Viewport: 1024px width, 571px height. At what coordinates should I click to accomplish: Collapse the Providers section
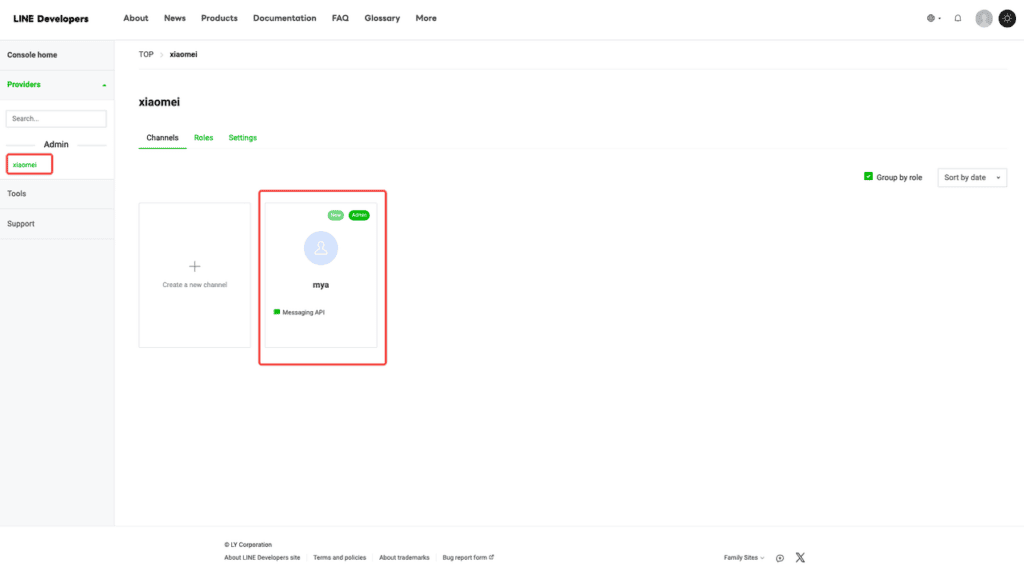(x=57, y=85)
